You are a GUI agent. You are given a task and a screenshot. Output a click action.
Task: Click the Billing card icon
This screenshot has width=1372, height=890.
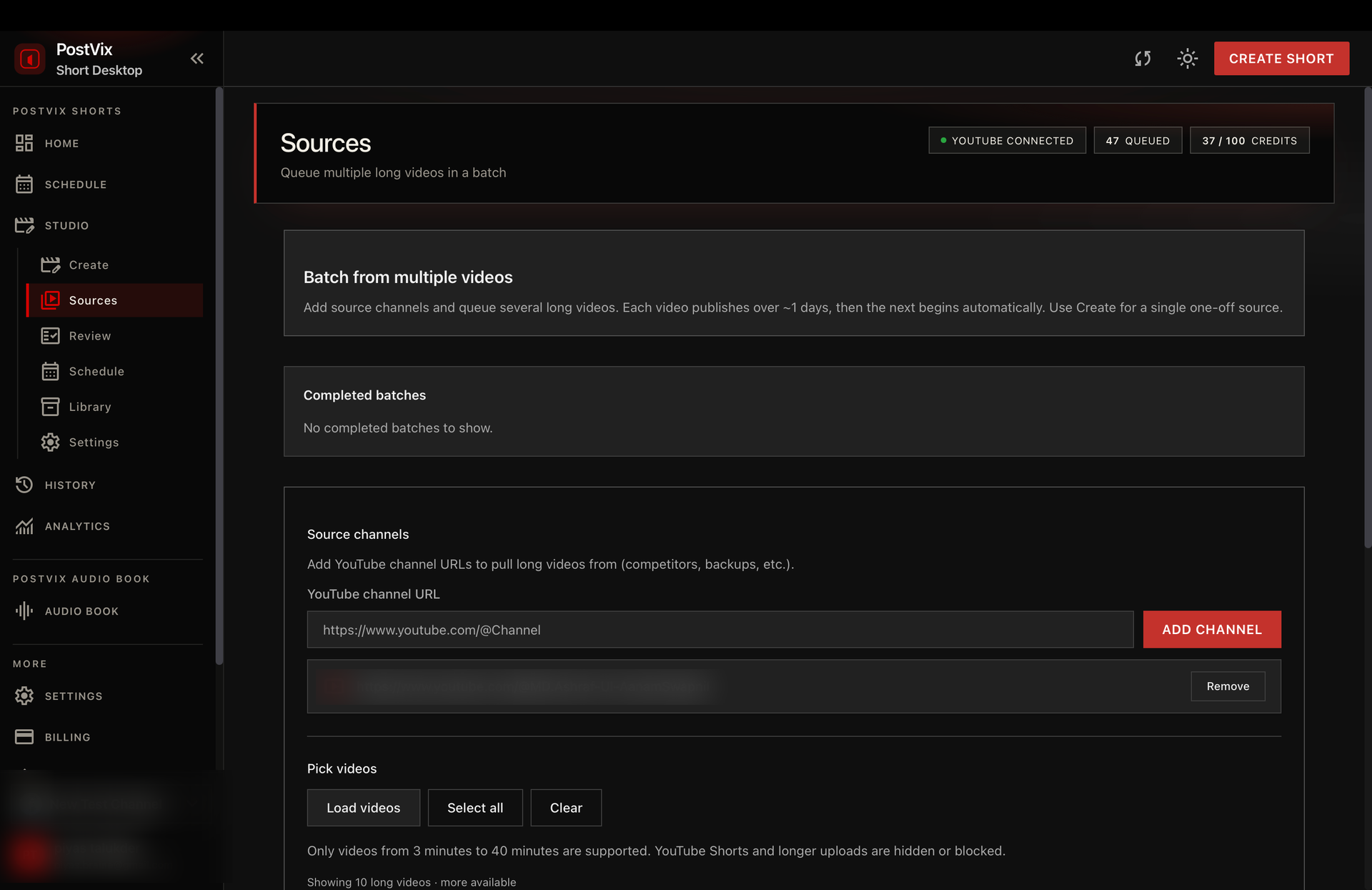click(x=24, y=737)
